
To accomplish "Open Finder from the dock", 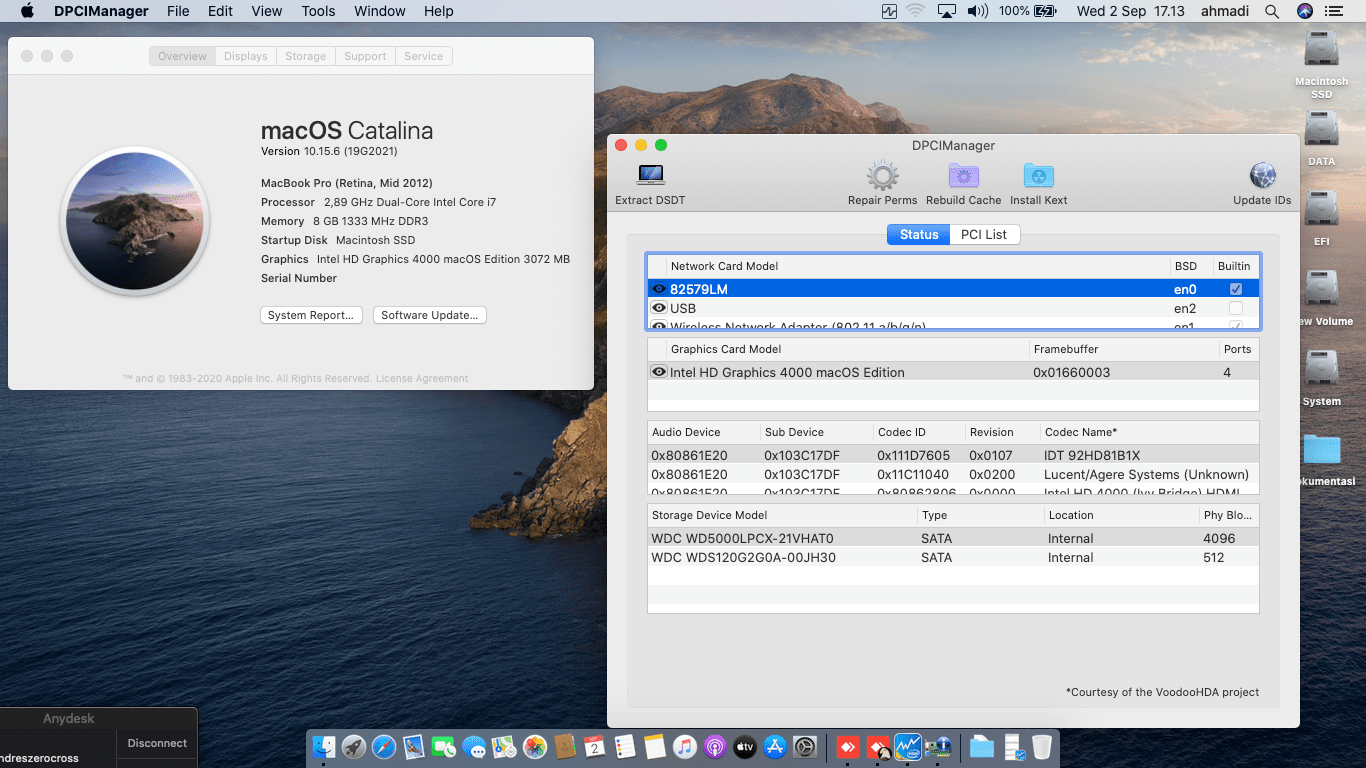I will coord(324,747).
